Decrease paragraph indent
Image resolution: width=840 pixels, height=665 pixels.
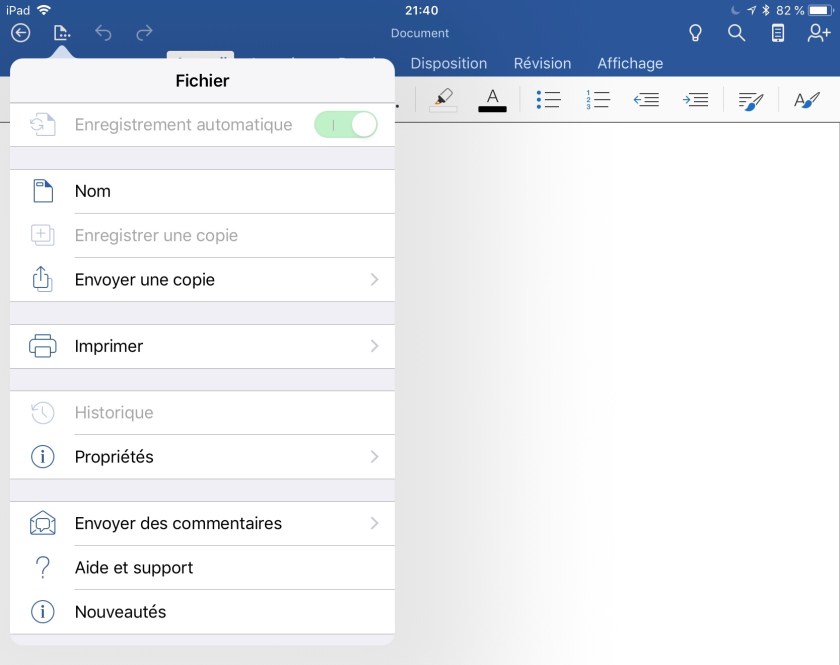(x=647, y=99)
